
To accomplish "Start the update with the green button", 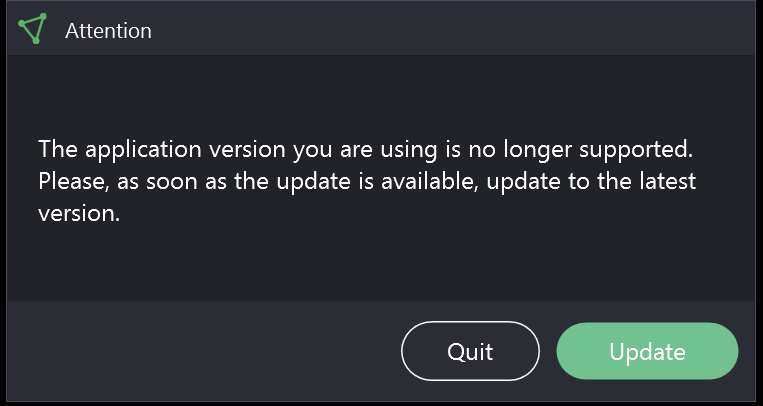I will tap(647, 351).
